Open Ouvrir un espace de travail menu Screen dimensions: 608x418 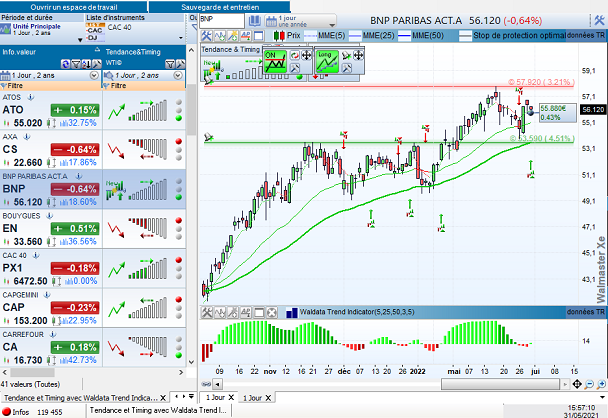74,7
